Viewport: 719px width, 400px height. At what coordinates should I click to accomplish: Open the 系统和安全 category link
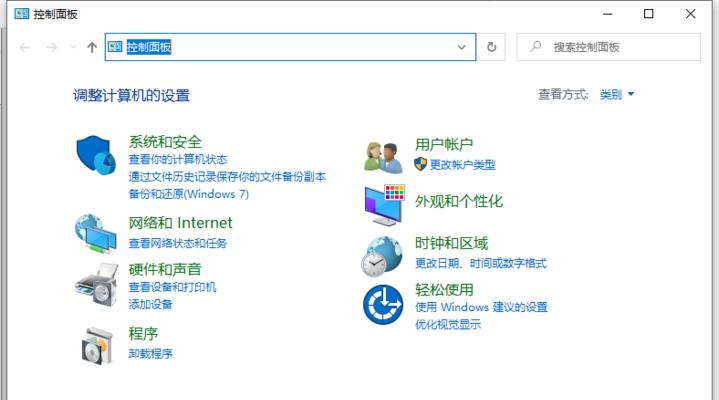click(165, 142)
